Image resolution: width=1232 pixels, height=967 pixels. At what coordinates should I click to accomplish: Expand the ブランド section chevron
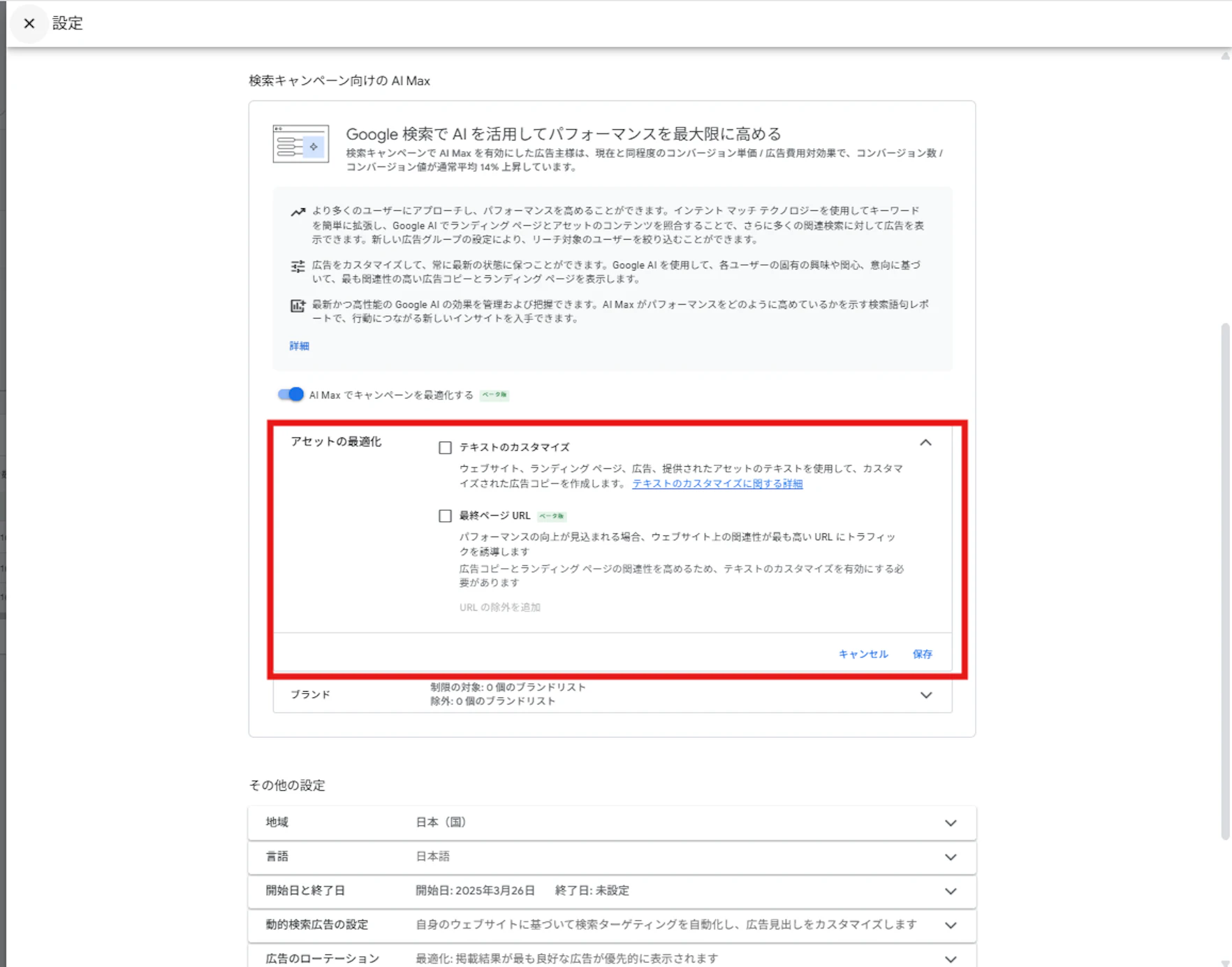click(x=925, y=695)
